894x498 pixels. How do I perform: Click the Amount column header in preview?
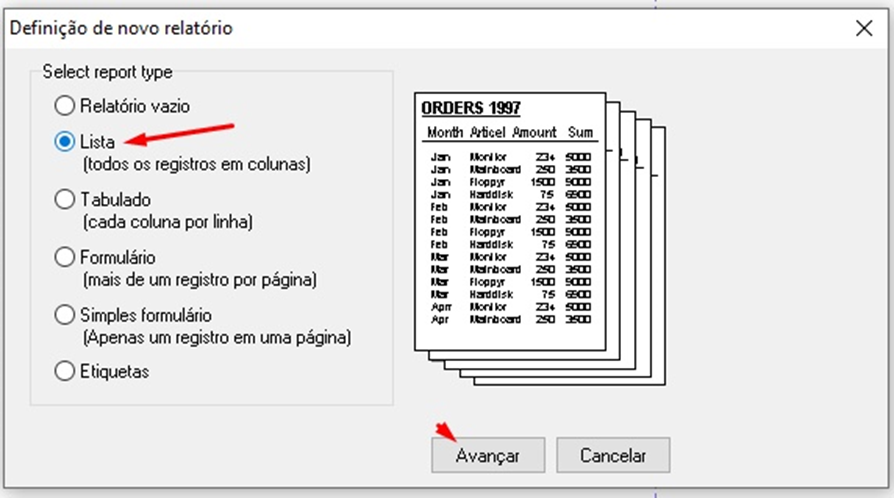tap(534, 132)
